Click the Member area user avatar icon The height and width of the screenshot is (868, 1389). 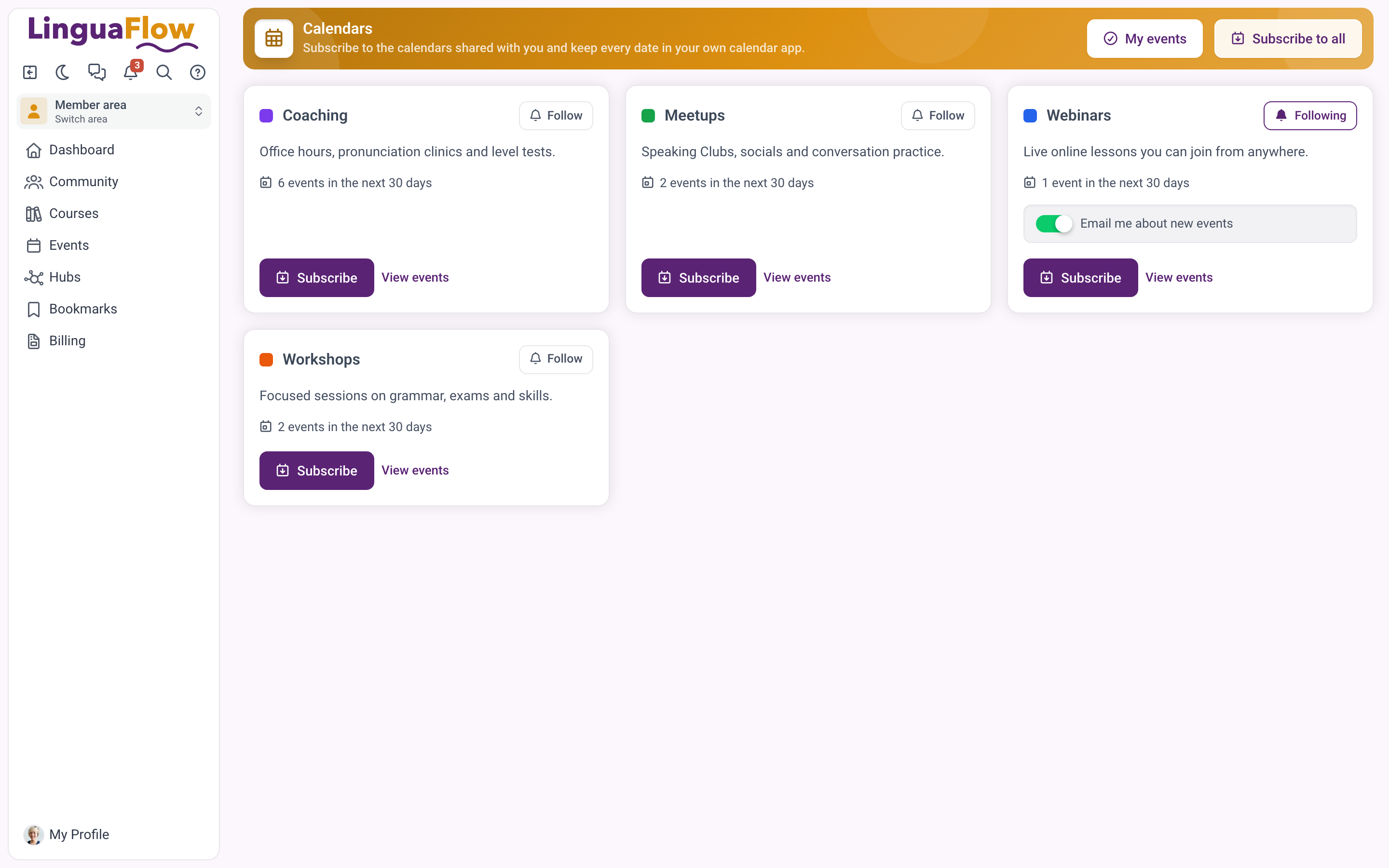[x=34, y=111]
